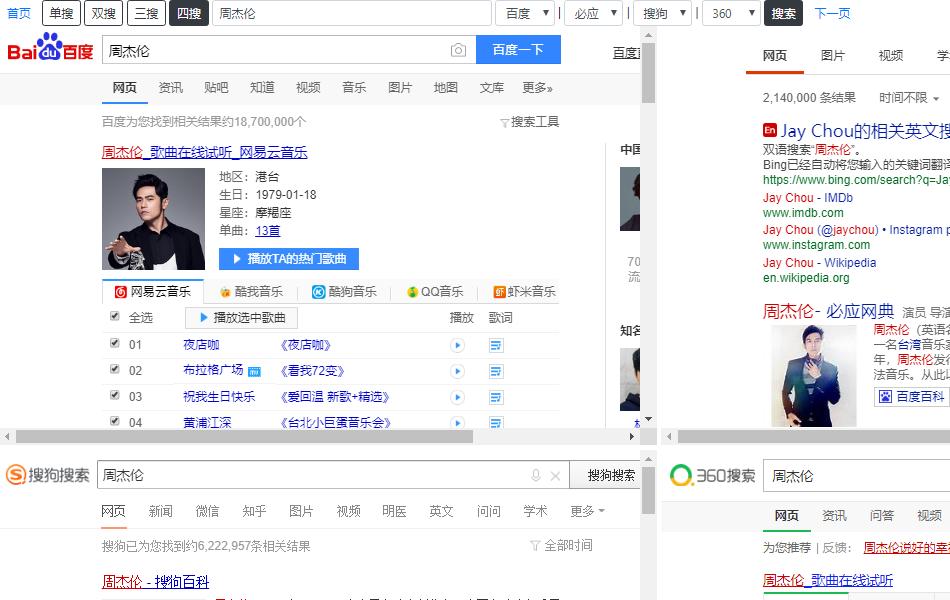Click Baidu pane horizontal scrollbar
950x600 pixels.
(x=244, y=436)
